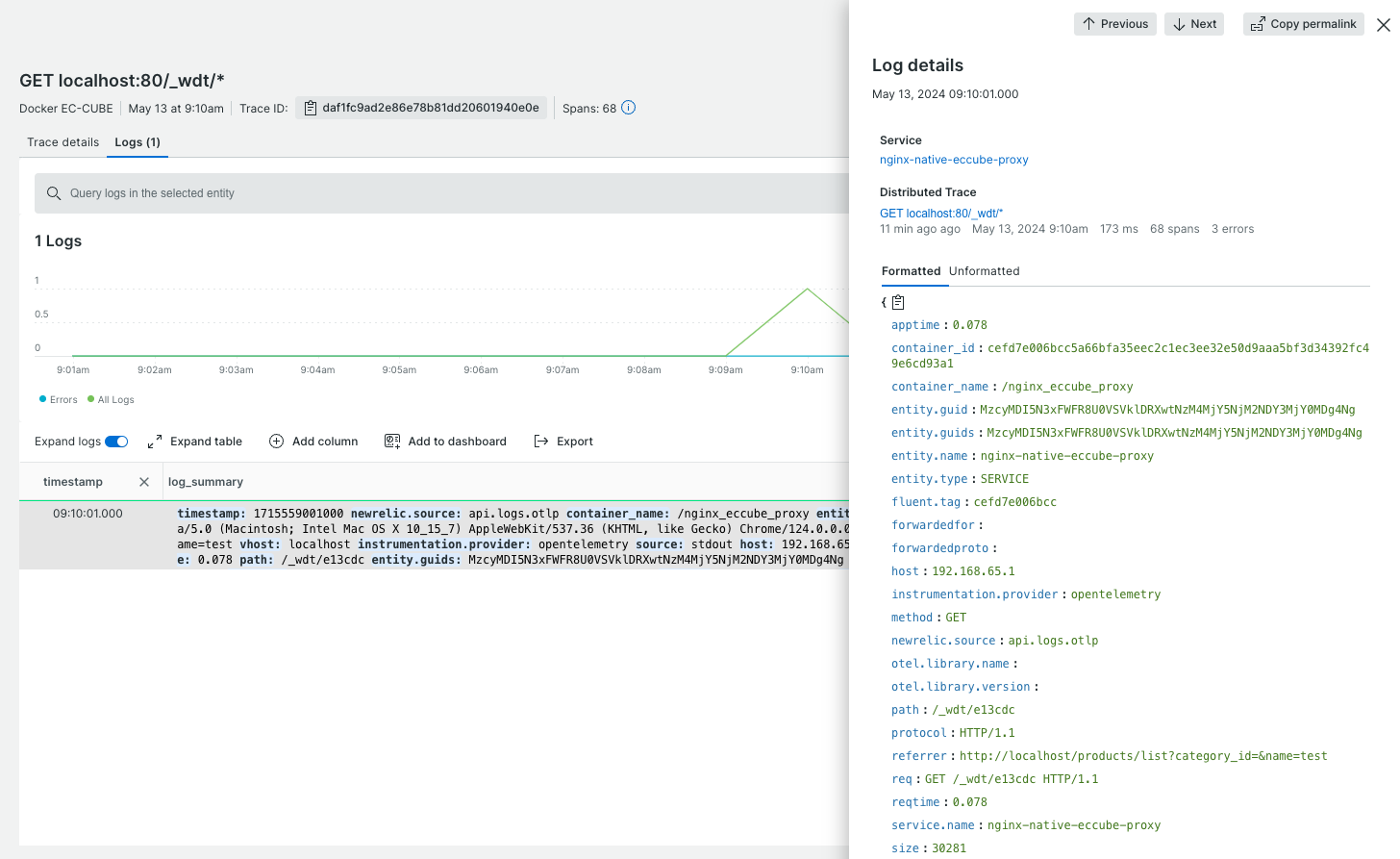Click the Copy permalink share icon
Viewport: 1400px width, 859px height.
point(1258,24)
